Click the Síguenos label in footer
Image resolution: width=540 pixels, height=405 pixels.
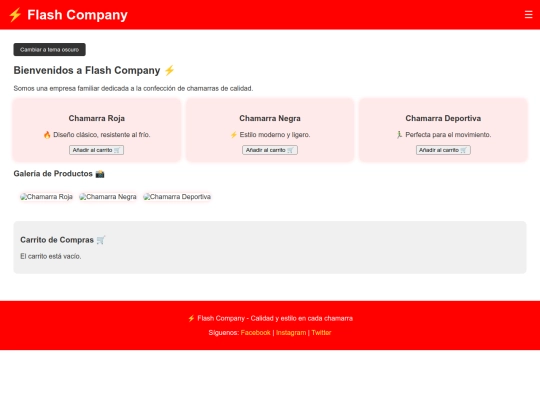[224, 333]
